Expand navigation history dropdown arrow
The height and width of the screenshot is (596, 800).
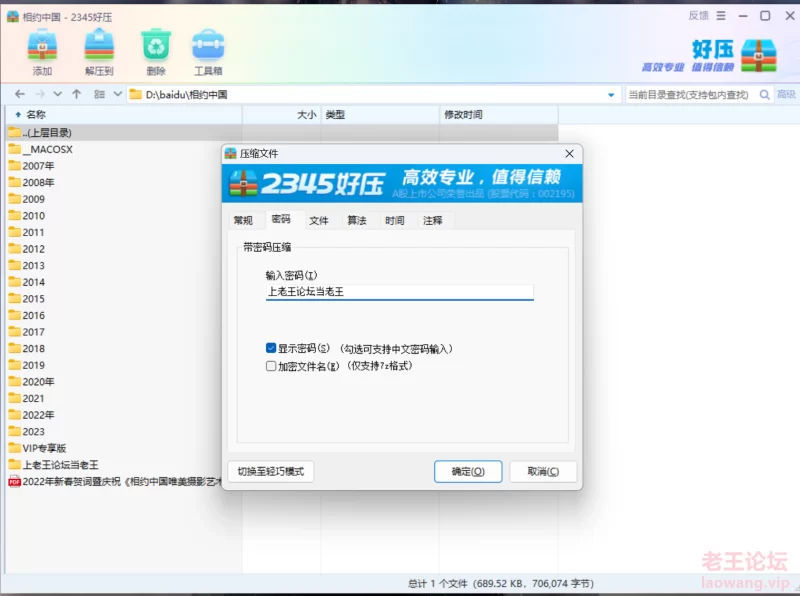pyautogui.click(x=58, y=94)
